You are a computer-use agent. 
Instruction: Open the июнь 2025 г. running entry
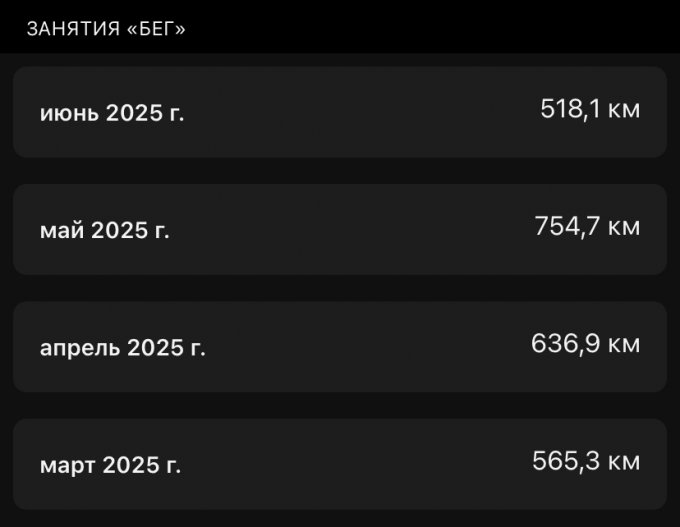coord(340,112)
